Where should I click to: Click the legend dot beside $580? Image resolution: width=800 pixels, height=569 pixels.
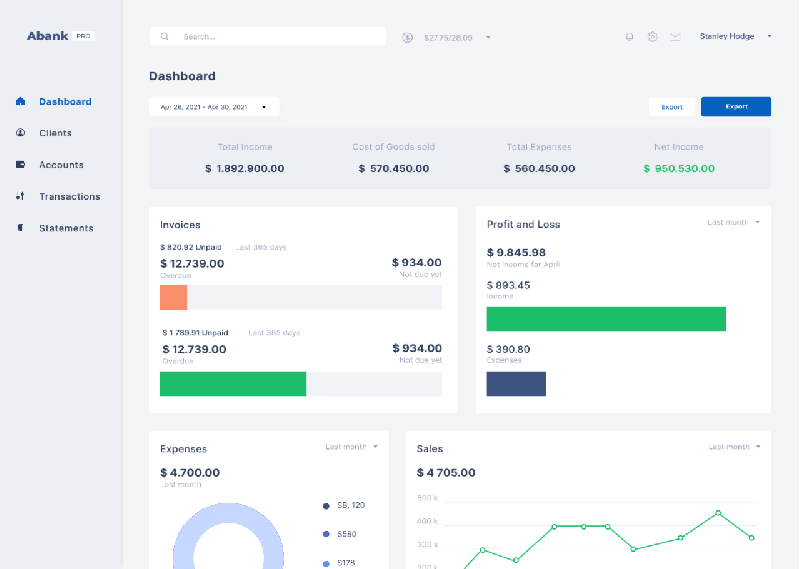pyautogui.click(x=327, y=534)
